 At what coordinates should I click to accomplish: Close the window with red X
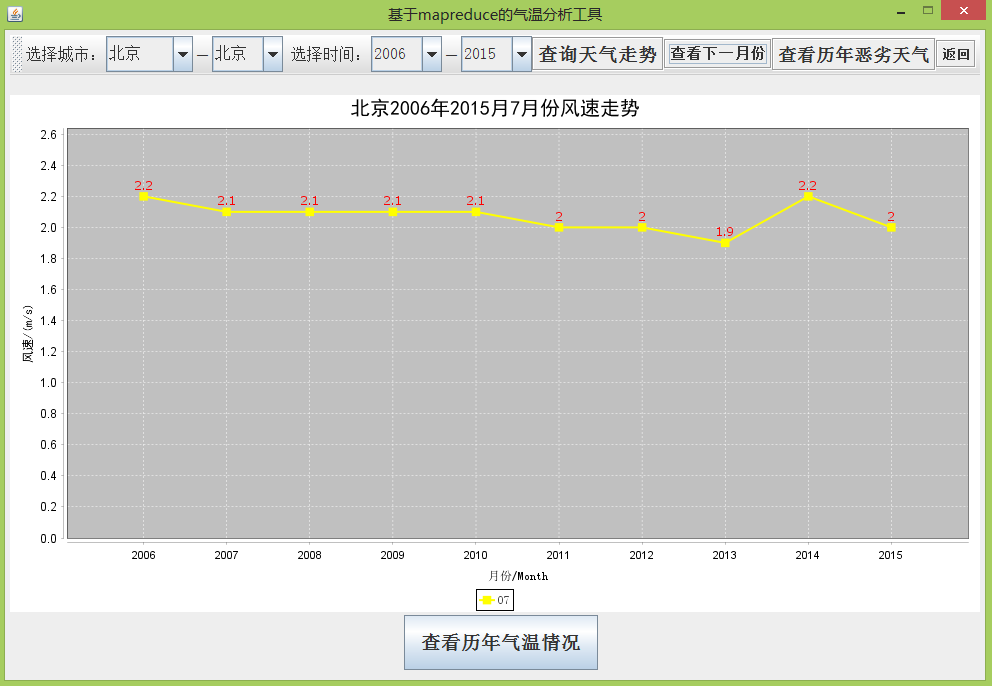tap(964, 10)
